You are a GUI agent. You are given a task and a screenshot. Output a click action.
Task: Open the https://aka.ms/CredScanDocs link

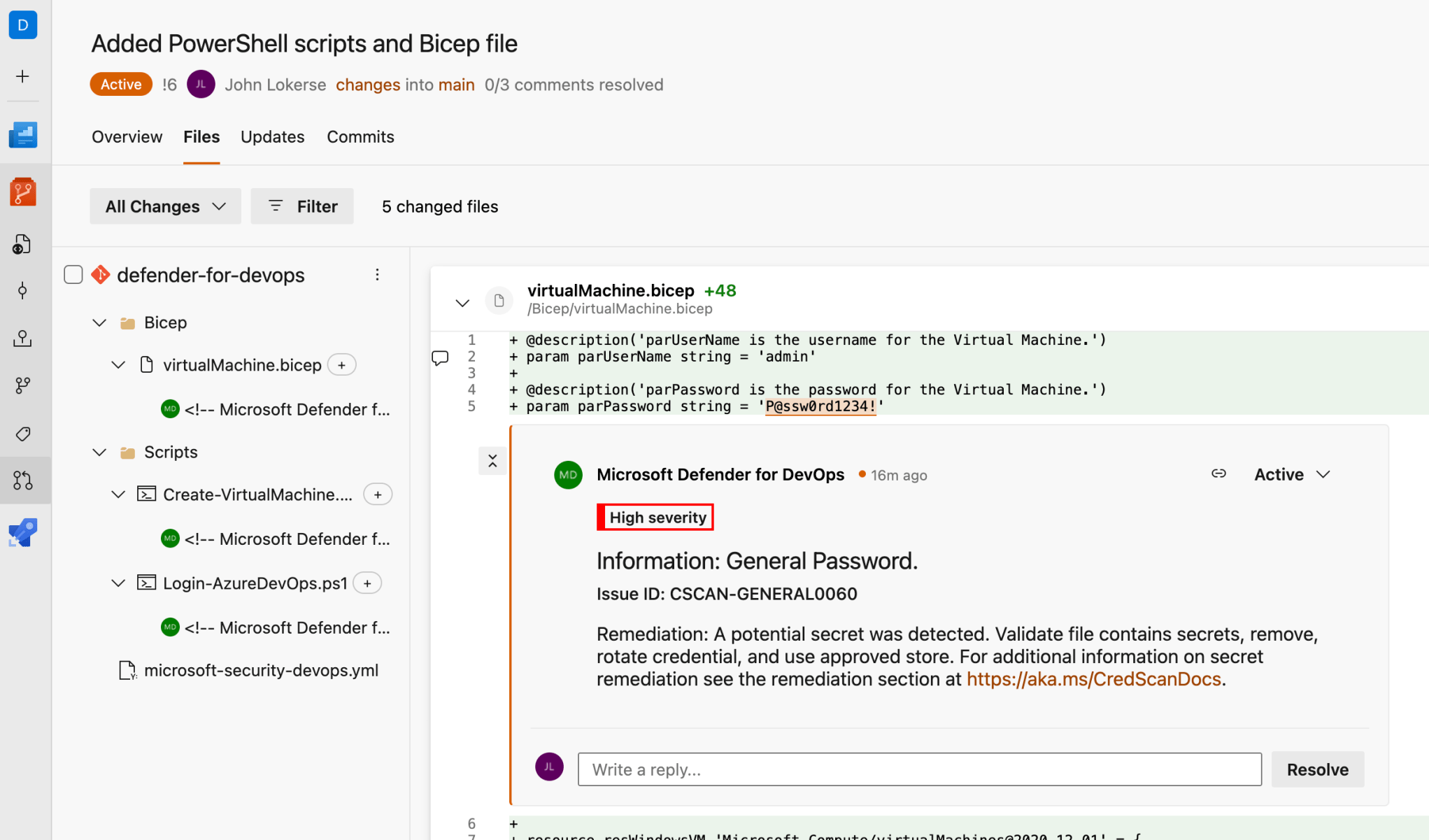[1093, 678]
